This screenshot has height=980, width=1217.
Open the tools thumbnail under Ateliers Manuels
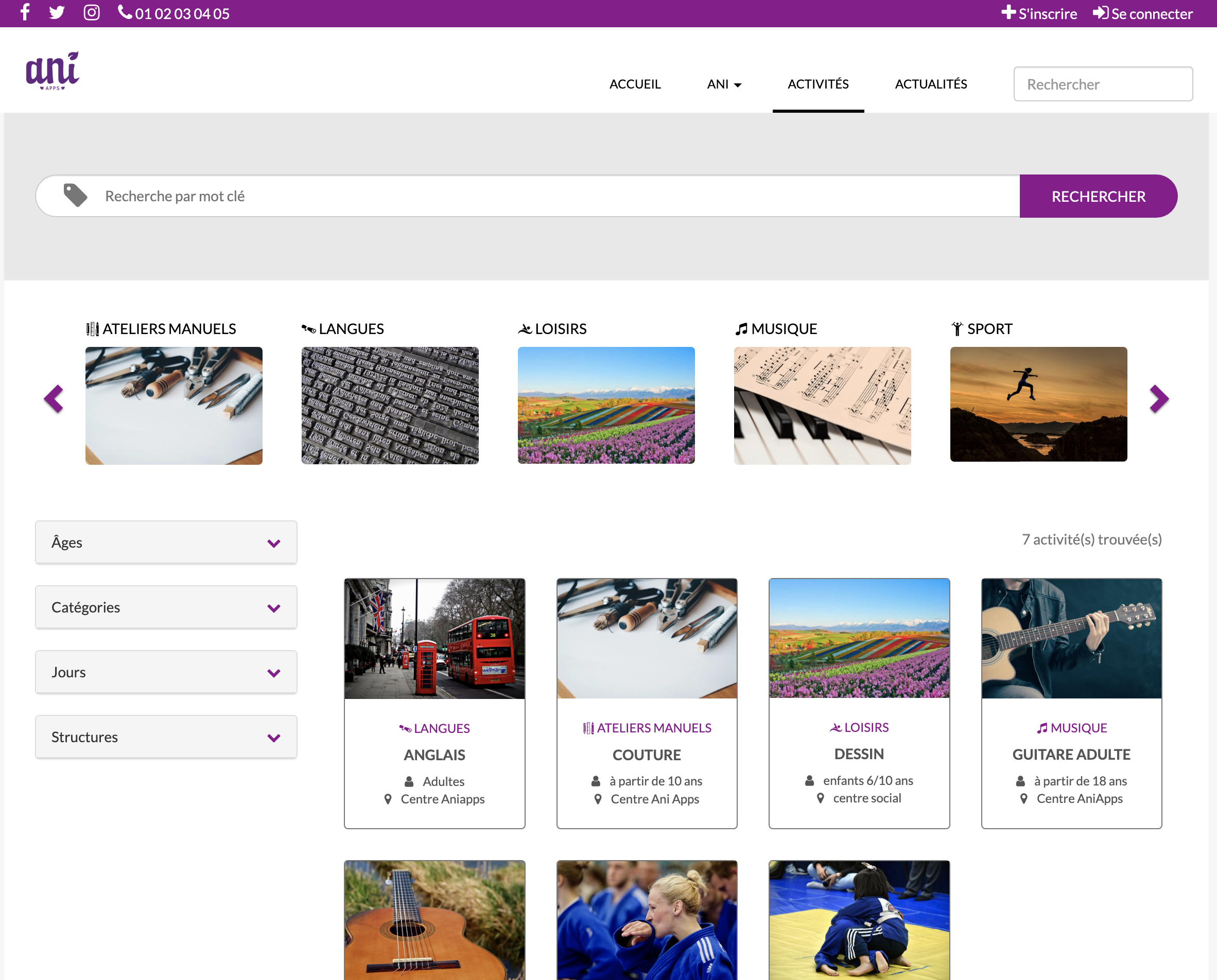[174, 405]
